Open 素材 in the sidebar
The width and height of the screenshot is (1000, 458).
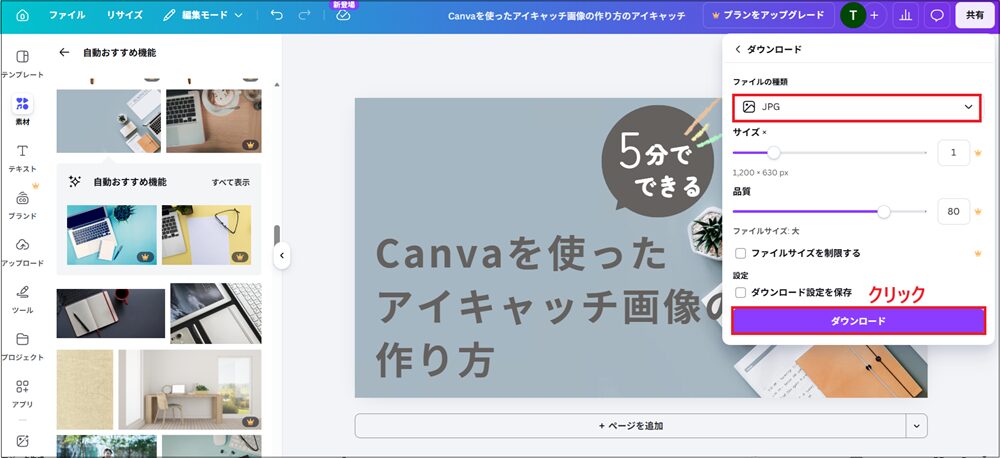(x=22, y=110)
